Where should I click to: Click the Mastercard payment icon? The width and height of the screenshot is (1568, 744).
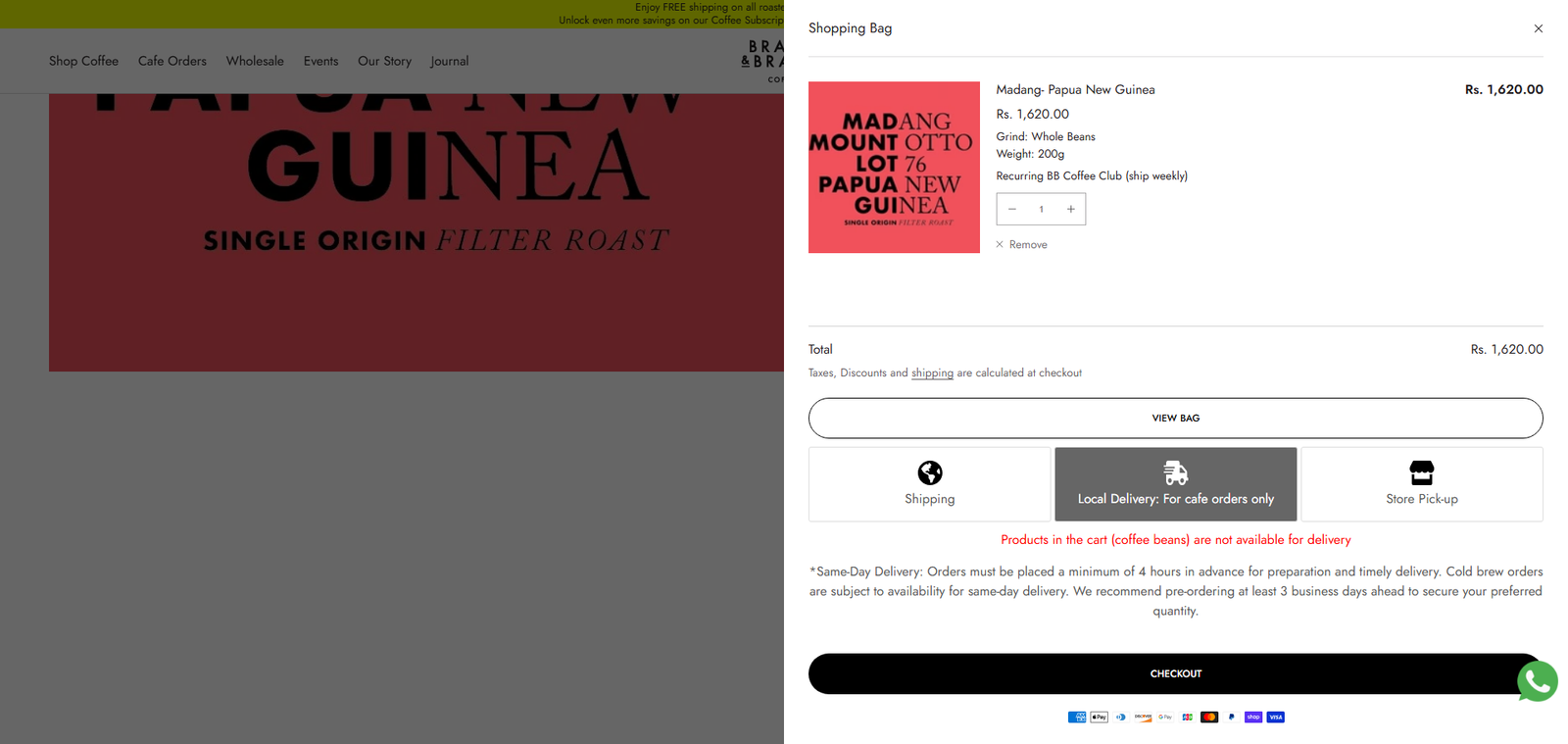tap(1209, 718)
